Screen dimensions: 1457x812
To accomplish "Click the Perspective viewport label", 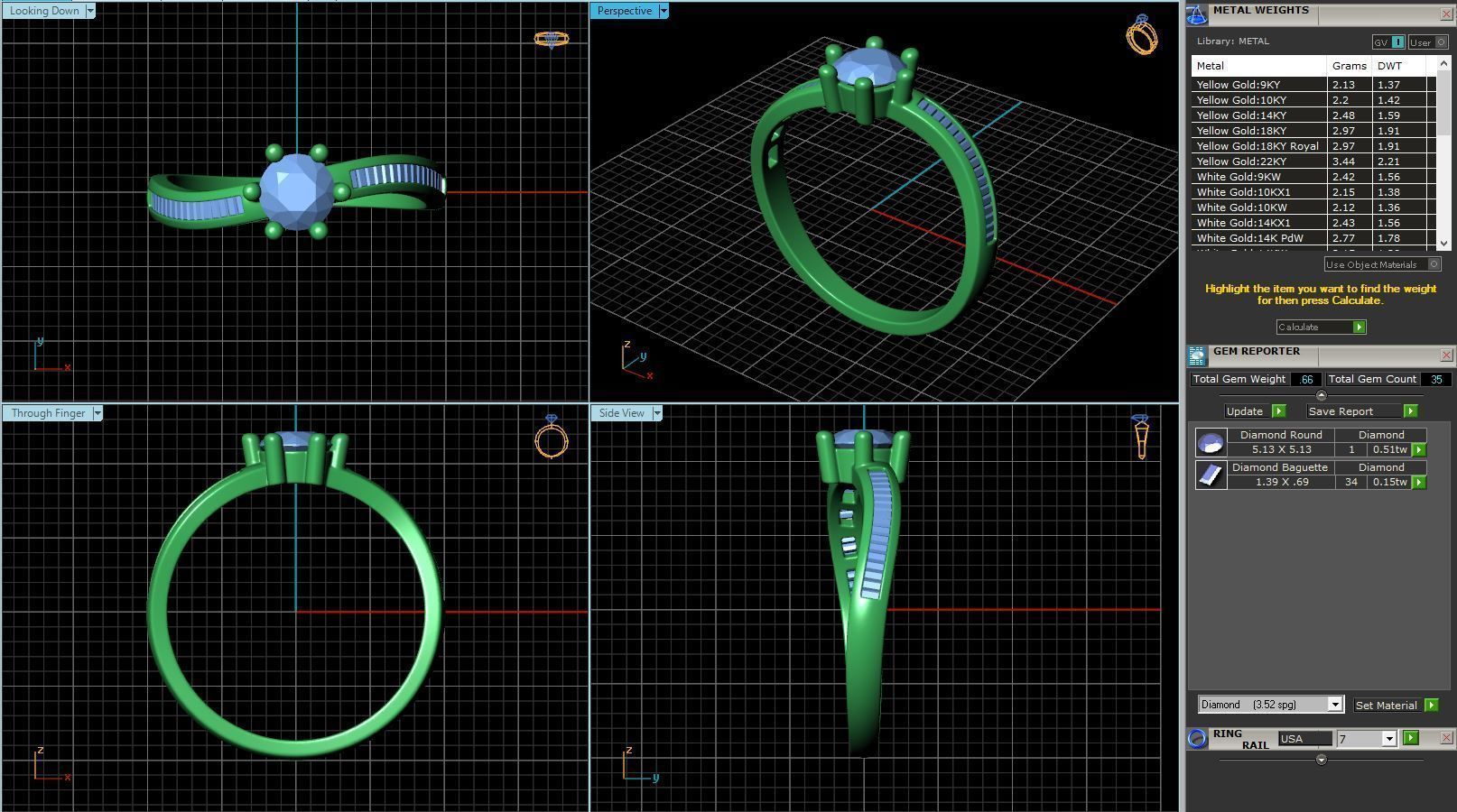I will pyautogui.click(x=625, y=11).
